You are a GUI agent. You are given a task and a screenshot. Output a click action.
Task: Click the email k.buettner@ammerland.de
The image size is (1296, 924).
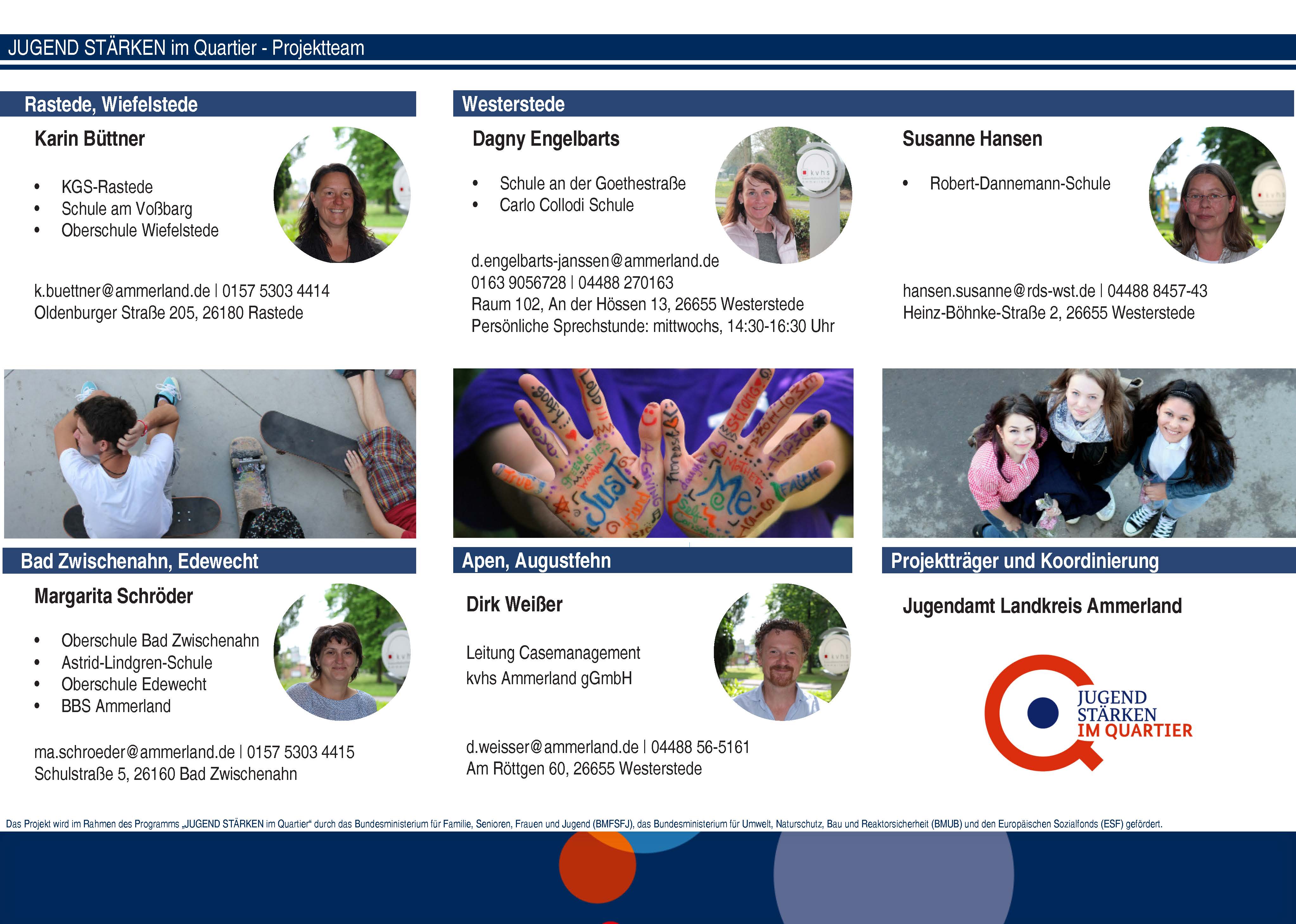pyautogui.click(x=122, y=291)
